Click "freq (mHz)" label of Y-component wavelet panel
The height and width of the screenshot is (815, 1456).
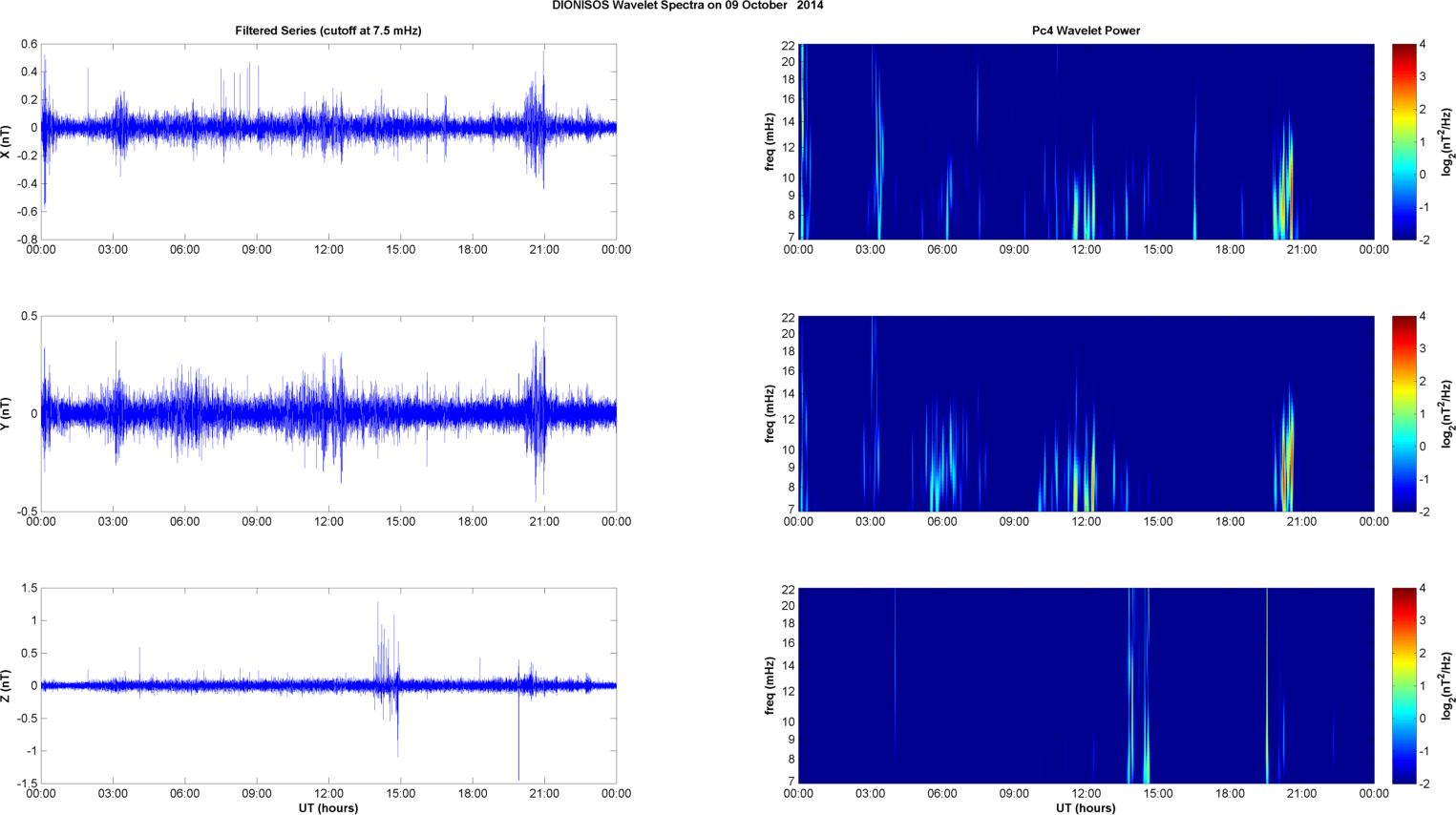[x=770, y=414]
